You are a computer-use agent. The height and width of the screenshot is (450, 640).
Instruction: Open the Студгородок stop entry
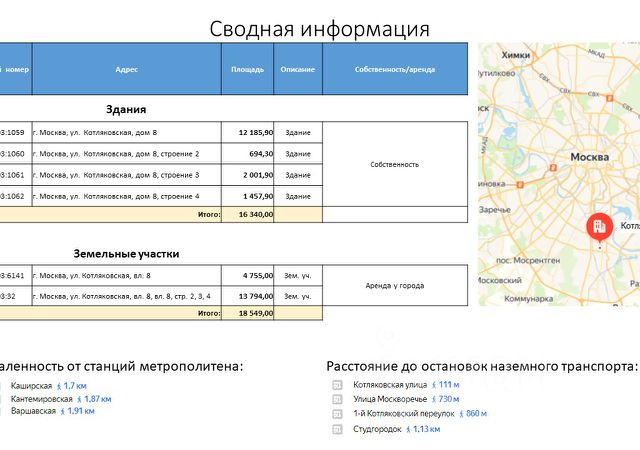377,429
